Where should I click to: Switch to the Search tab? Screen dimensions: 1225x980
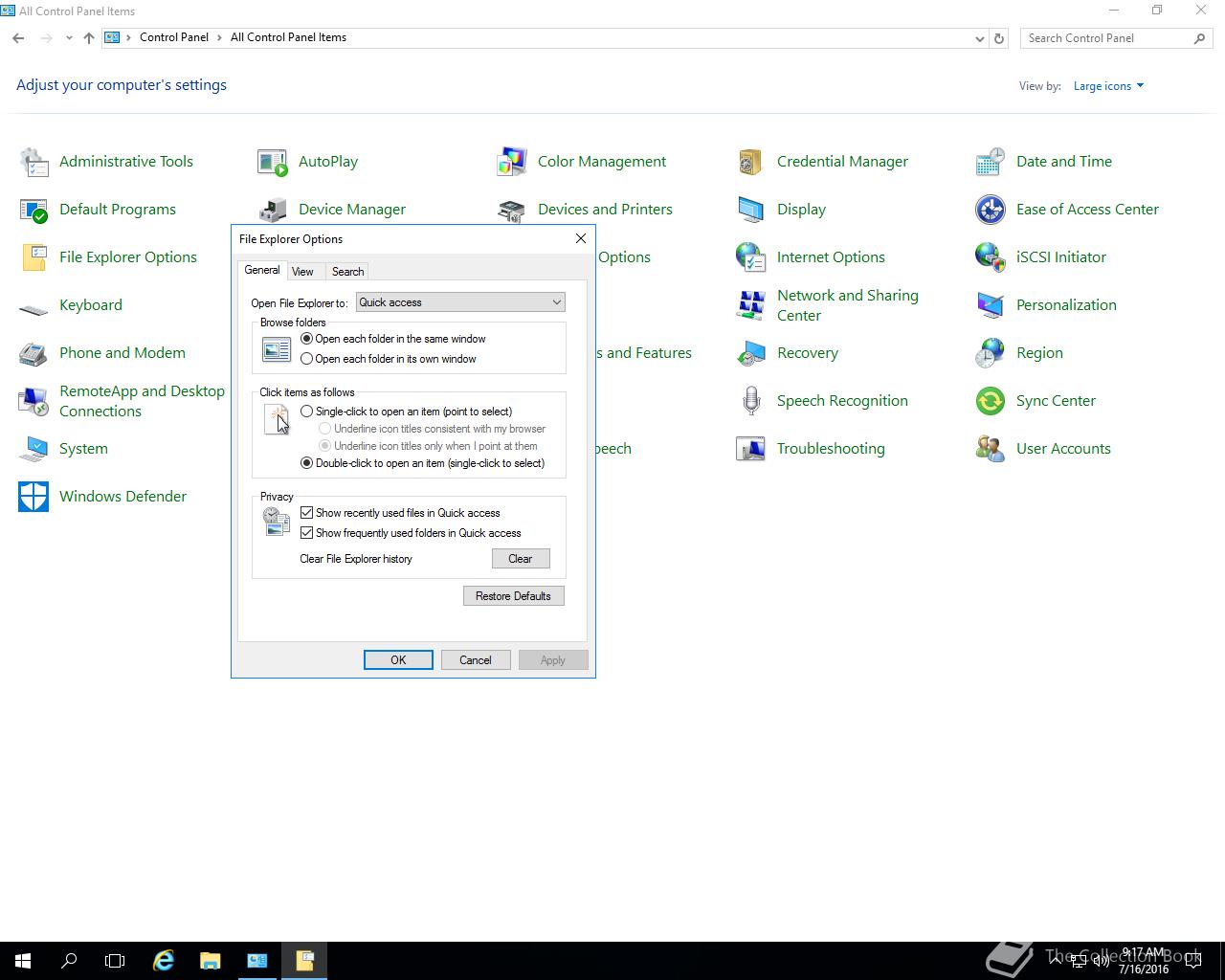click(x=347, y=272)
